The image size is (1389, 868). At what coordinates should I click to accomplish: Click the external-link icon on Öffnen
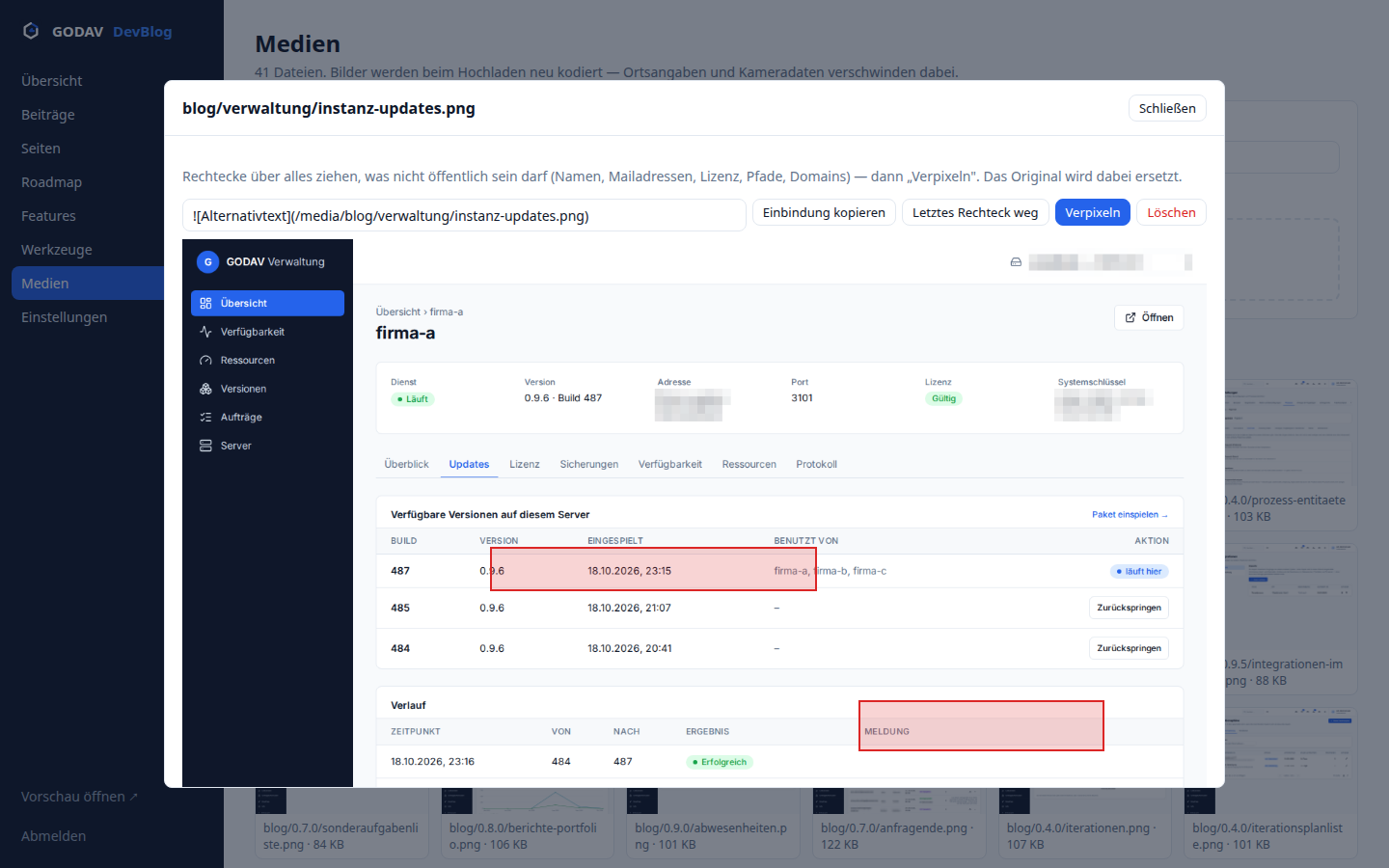(x=1130, y=317)
